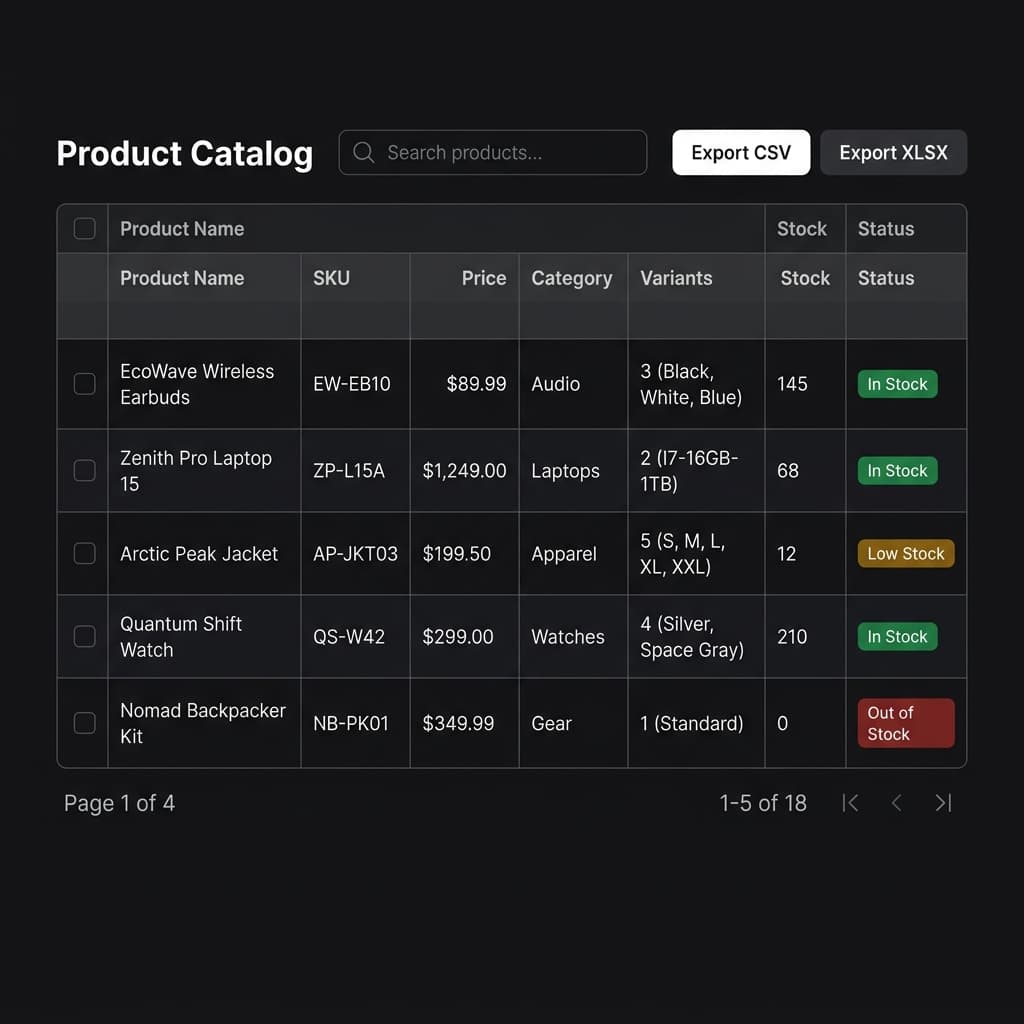Image resolution: width=1024 pixels, height=1024 pixels.
Task: Select the Arctic Peak Jacket checkbox
Action: (84, 553)
